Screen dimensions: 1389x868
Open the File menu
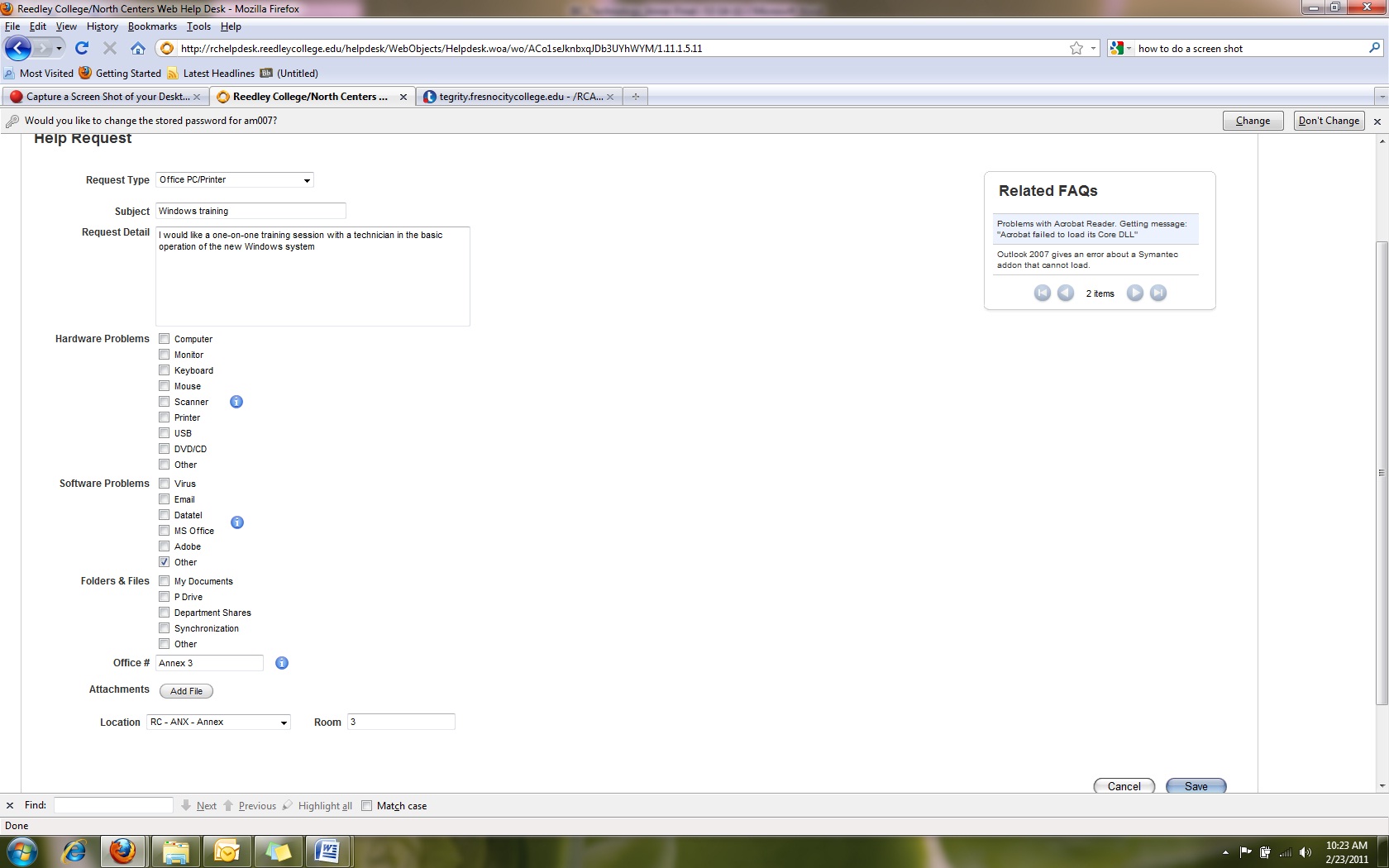(x=12, y=26)
